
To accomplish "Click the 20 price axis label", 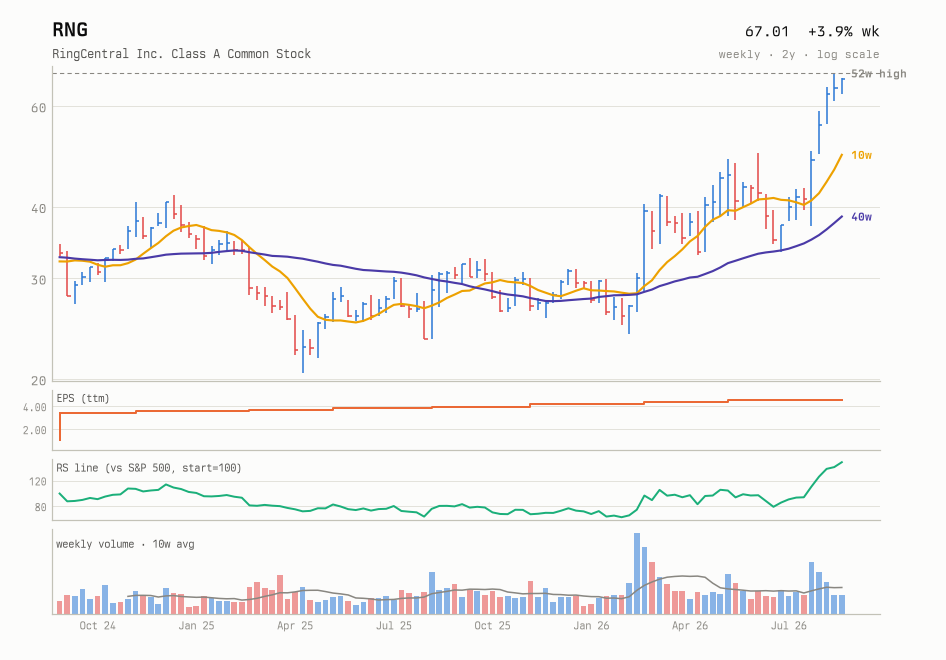I will [x=38, y=380].
